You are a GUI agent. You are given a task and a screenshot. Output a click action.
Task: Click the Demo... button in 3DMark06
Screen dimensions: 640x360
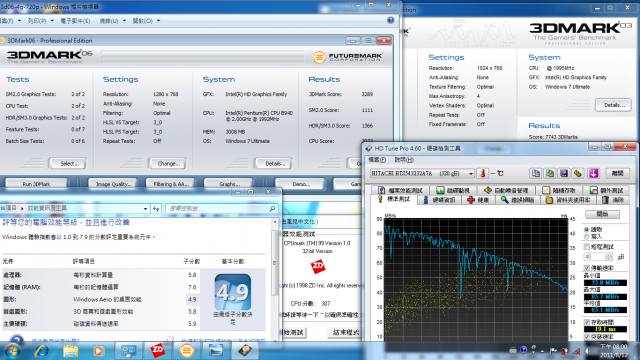point(300,184)
